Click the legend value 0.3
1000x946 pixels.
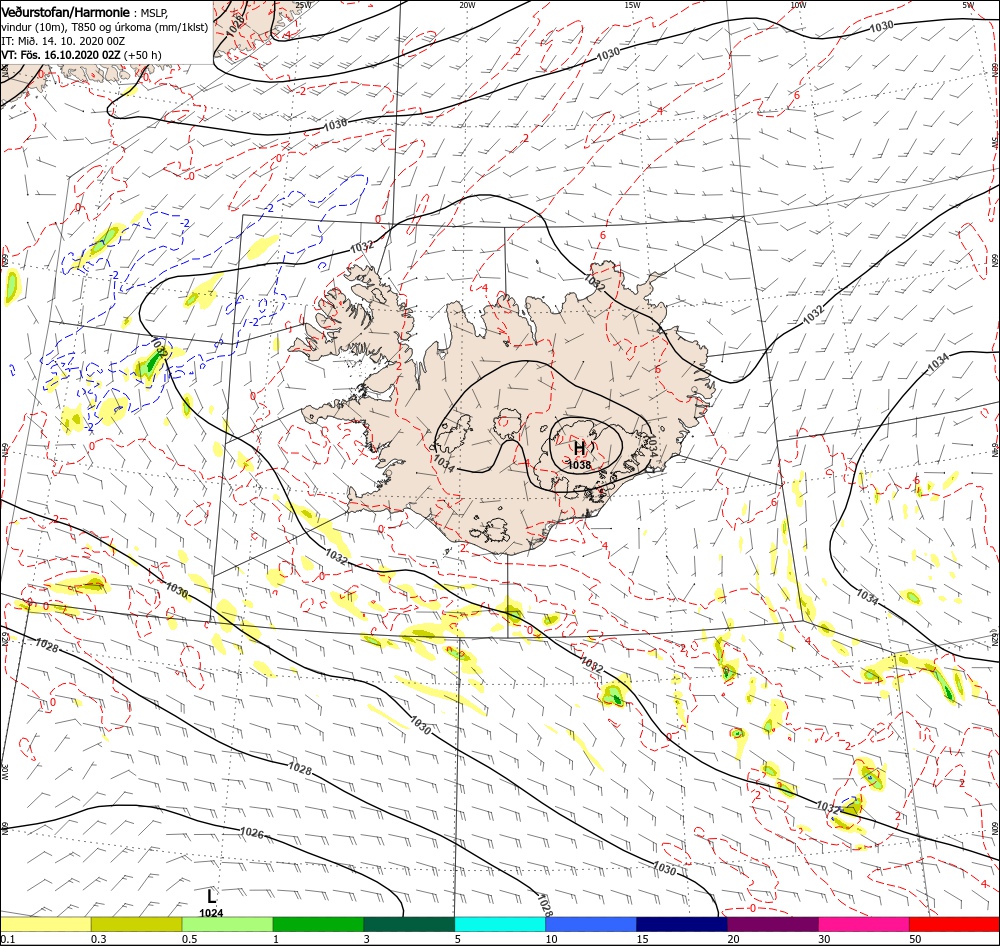98,939
